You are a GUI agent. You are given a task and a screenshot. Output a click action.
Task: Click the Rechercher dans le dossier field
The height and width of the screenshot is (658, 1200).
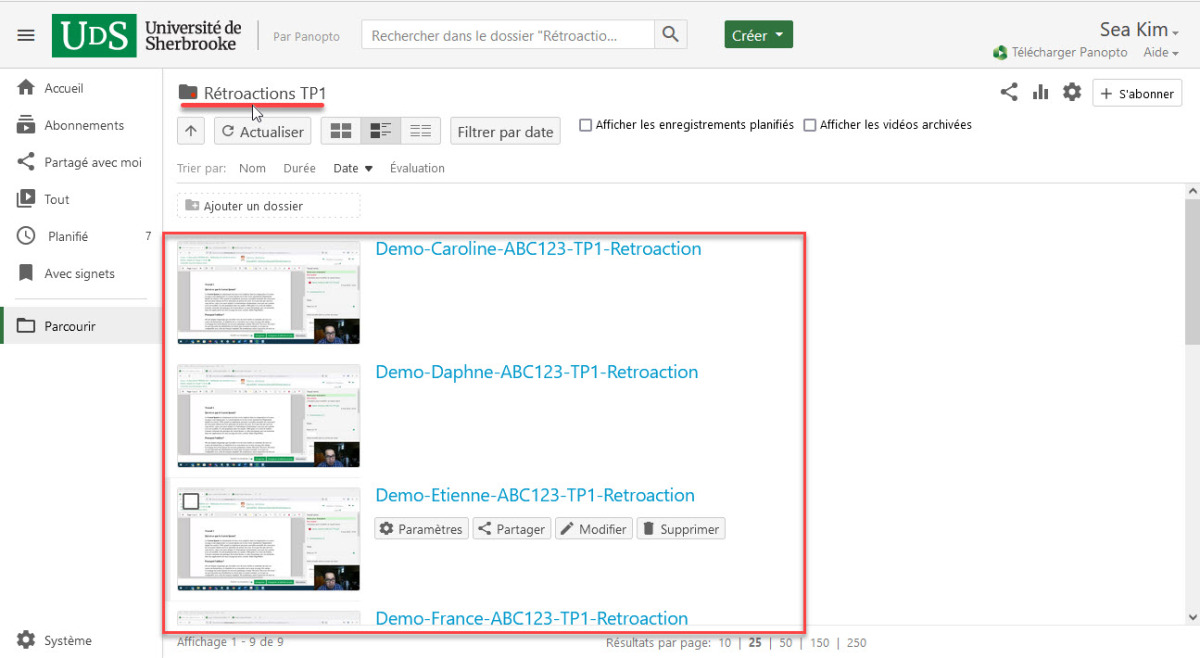click(x=507, y=35)
